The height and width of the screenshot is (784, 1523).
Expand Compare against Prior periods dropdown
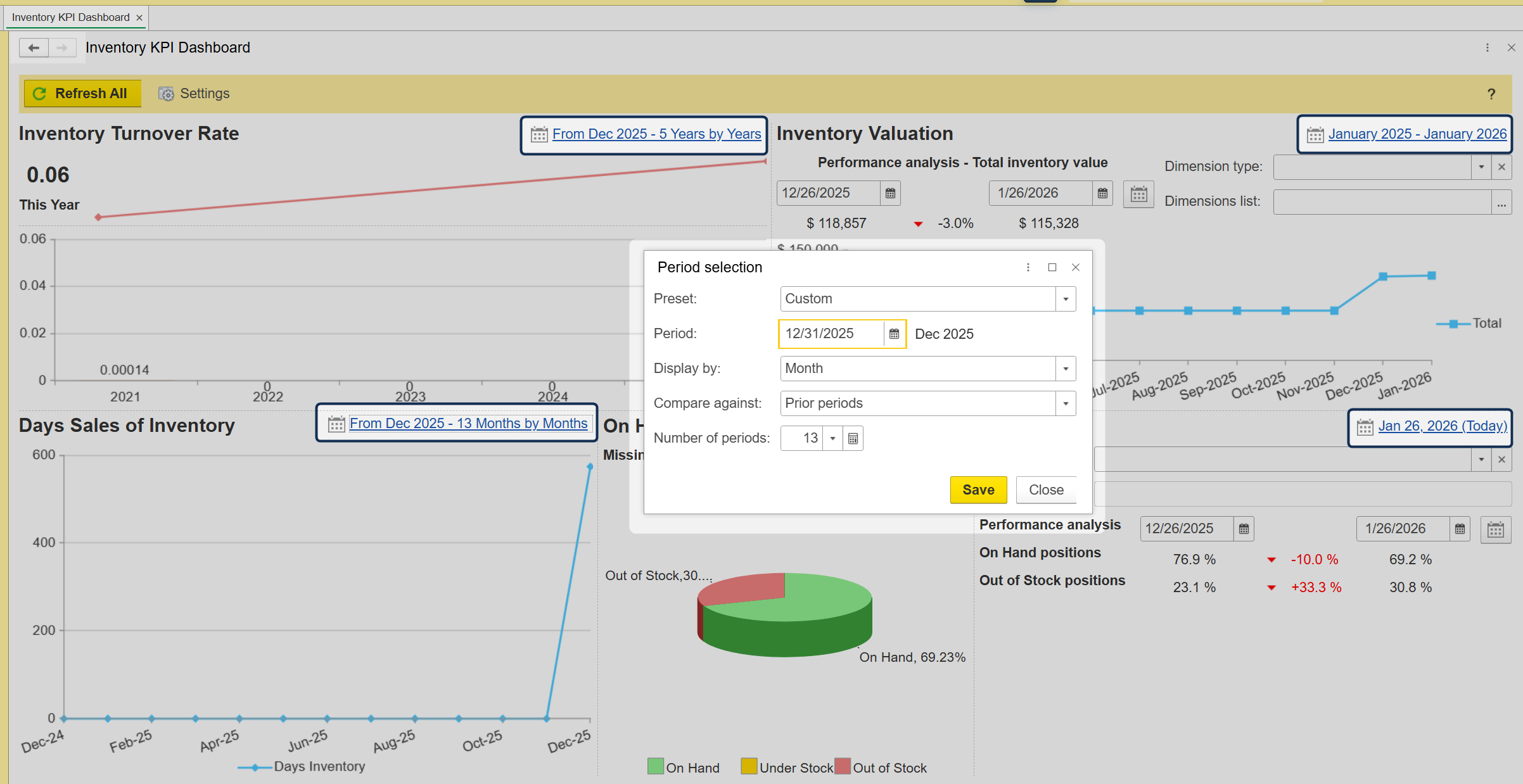[x=1066, y=403]
